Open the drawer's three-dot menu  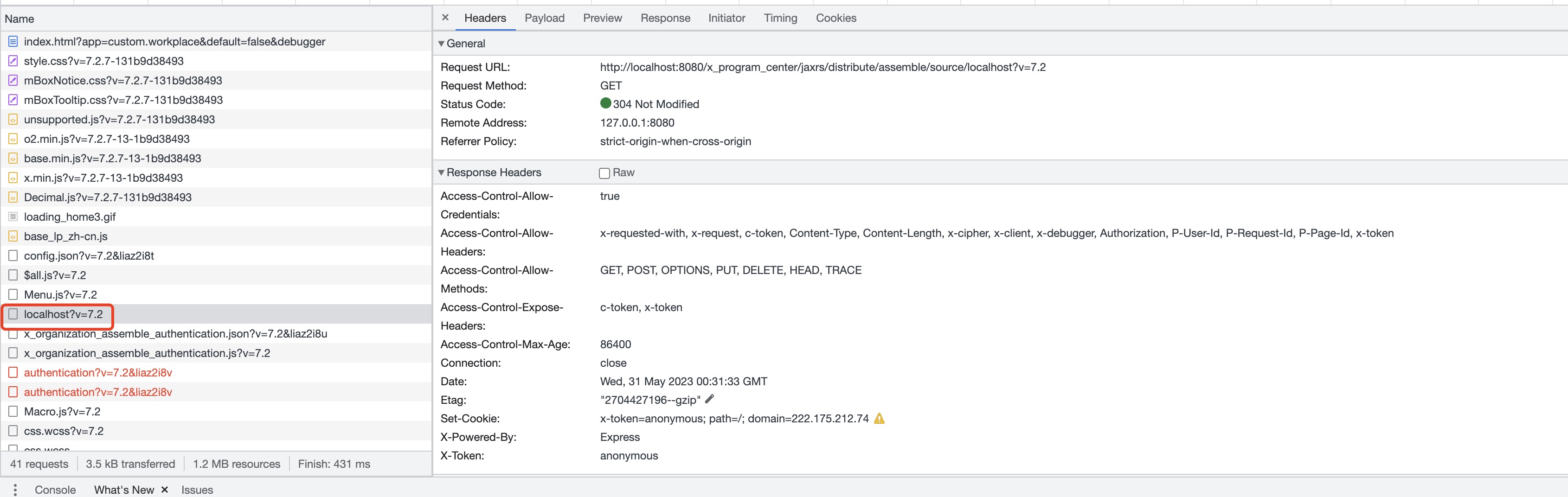[15, 490]
